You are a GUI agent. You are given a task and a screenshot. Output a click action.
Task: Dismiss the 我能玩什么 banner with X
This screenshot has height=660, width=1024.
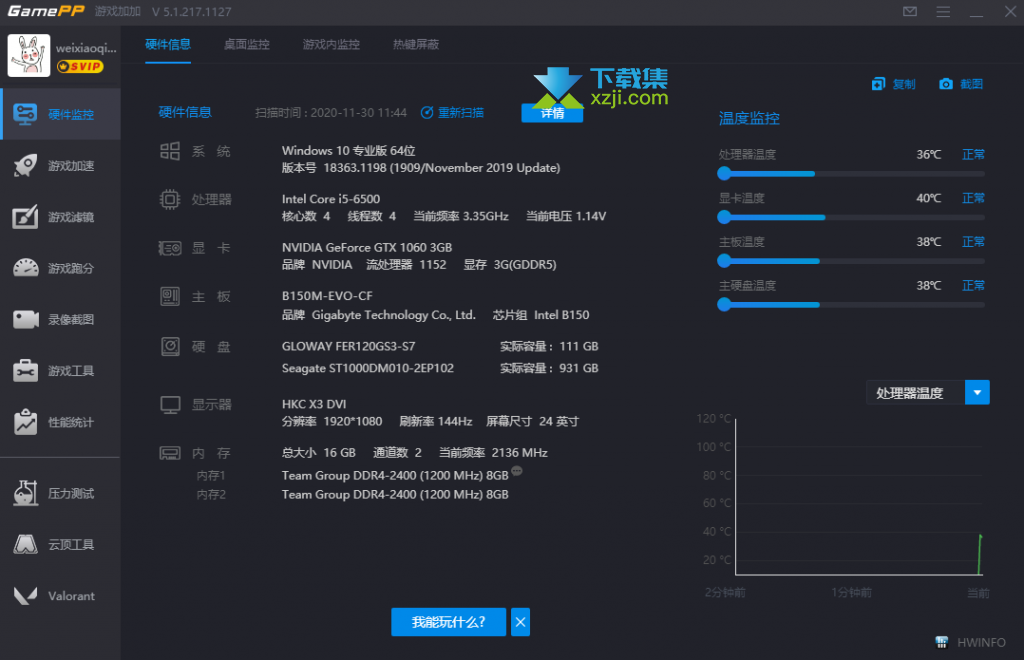520,622
